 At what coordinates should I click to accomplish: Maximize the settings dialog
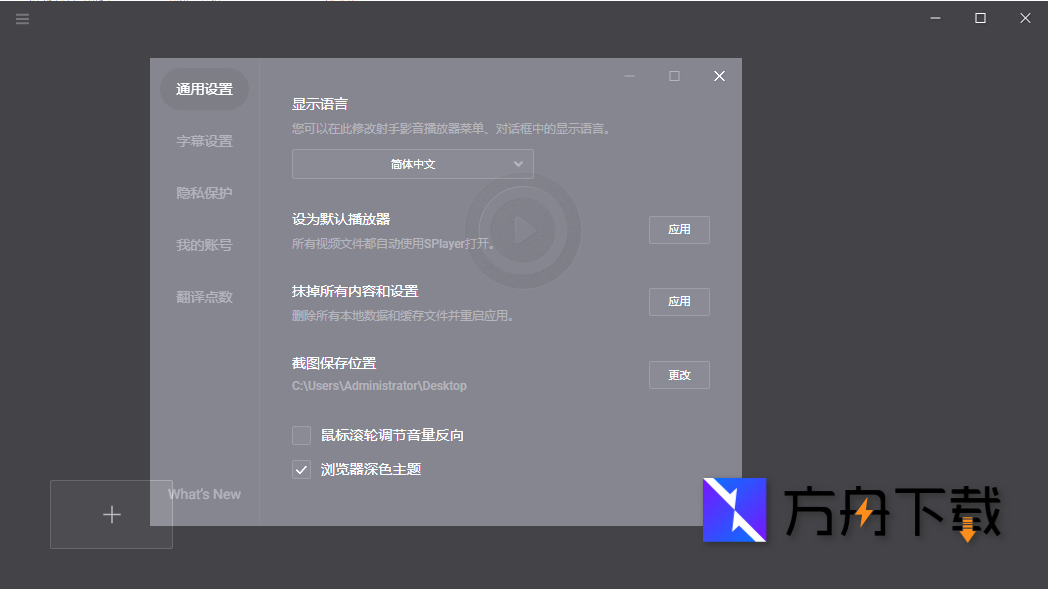673,75
